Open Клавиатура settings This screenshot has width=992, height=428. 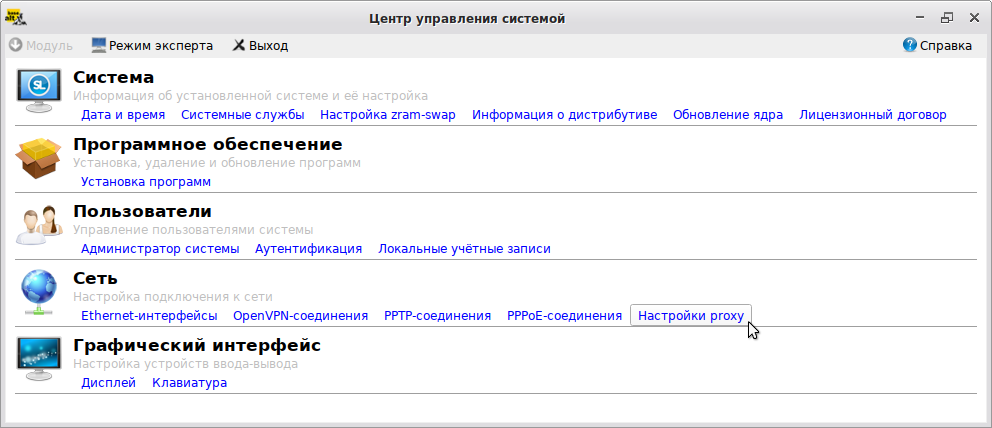tap(189, 382)
